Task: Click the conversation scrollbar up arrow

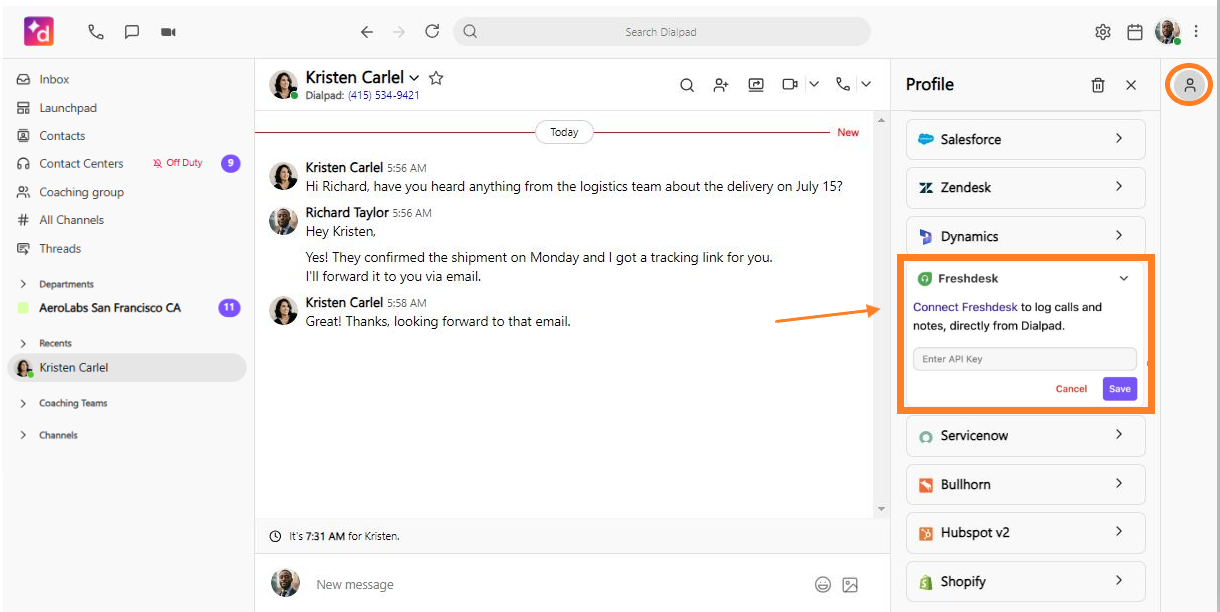Action: coord(881,119)
